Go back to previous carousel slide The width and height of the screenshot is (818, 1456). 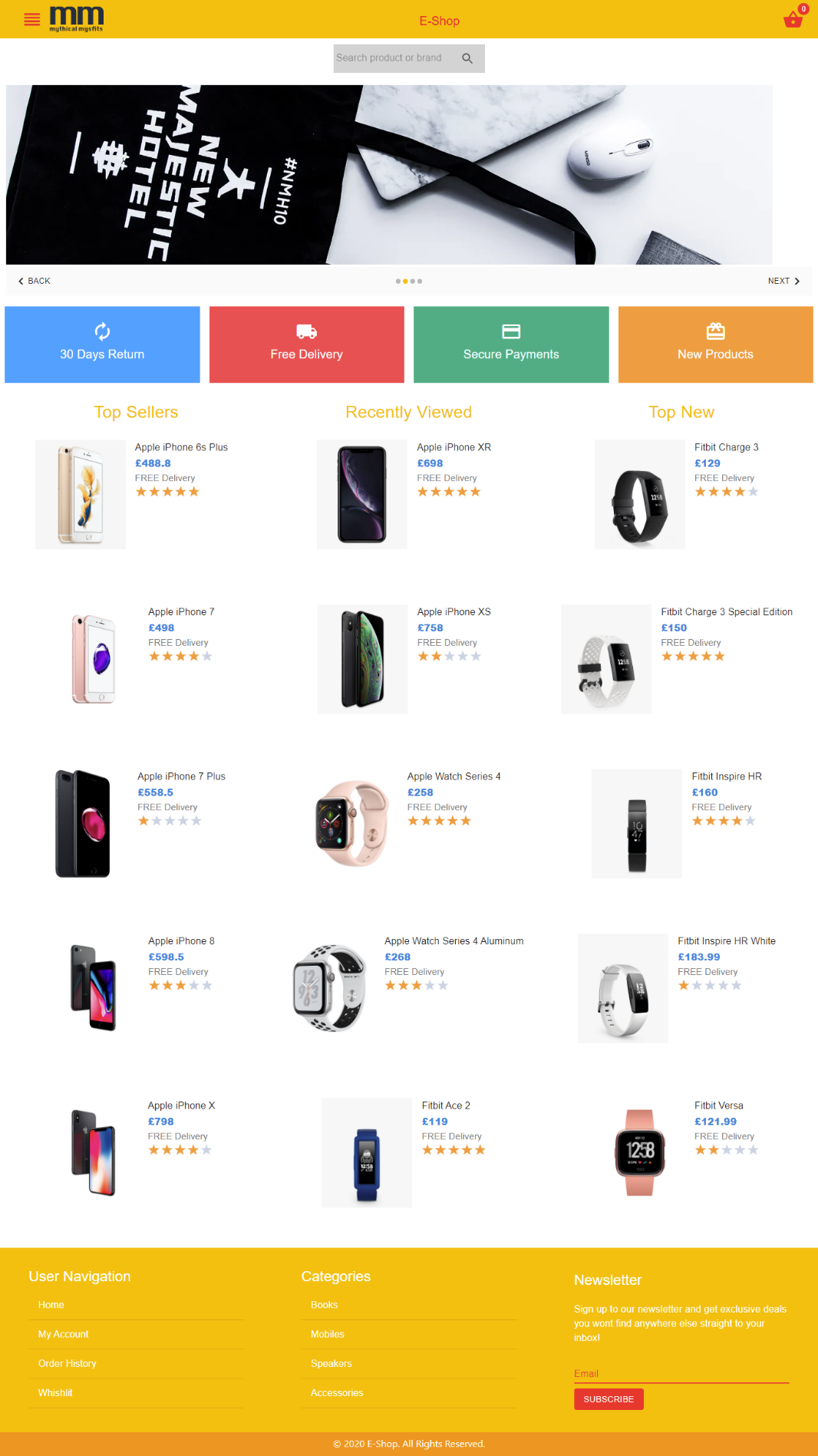coord(34,281)
